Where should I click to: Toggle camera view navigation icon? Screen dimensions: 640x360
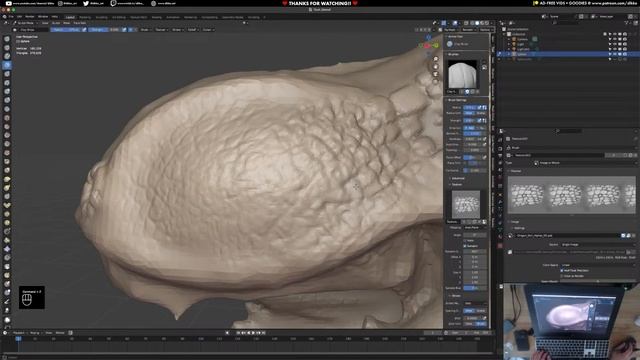click(436, 74)
